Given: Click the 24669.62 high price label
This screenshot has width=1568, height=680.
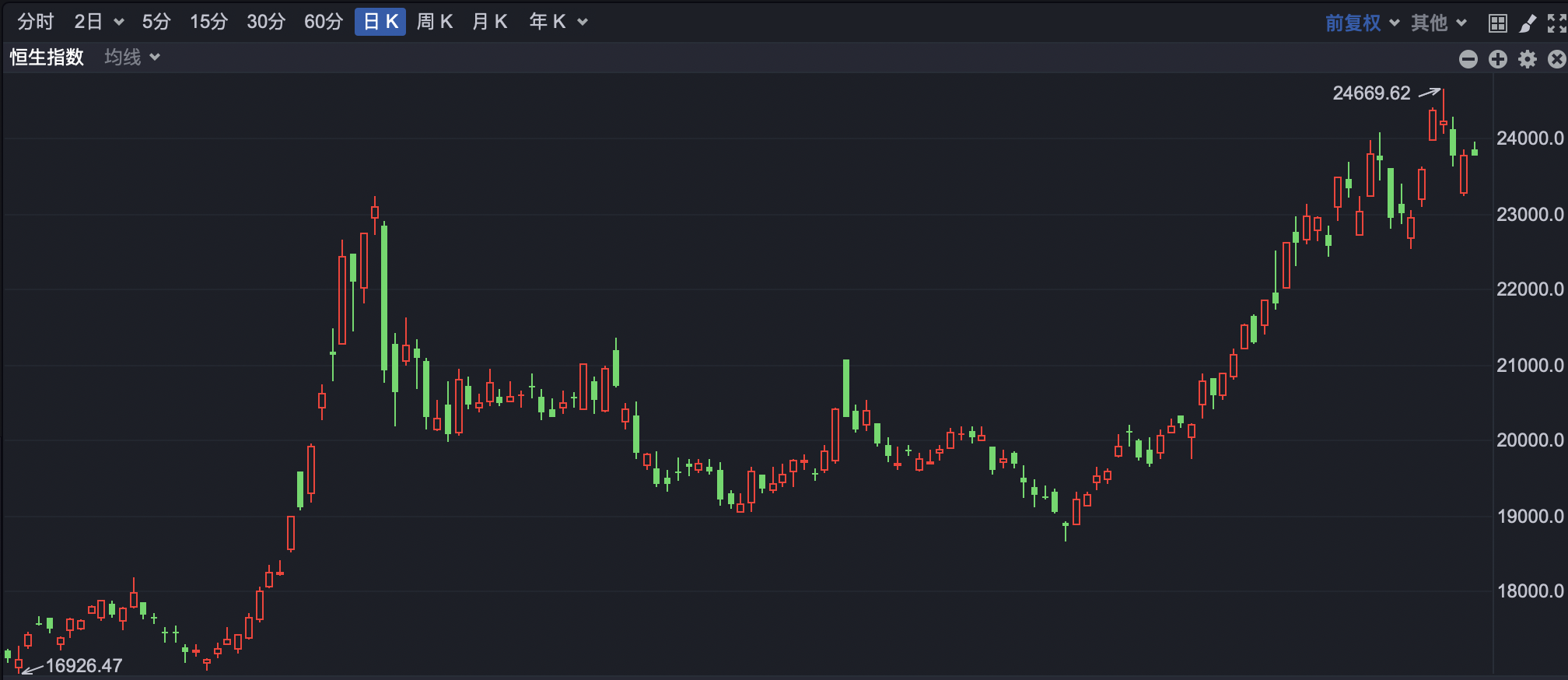Looking at the screenshot, I should point(1371,93).
